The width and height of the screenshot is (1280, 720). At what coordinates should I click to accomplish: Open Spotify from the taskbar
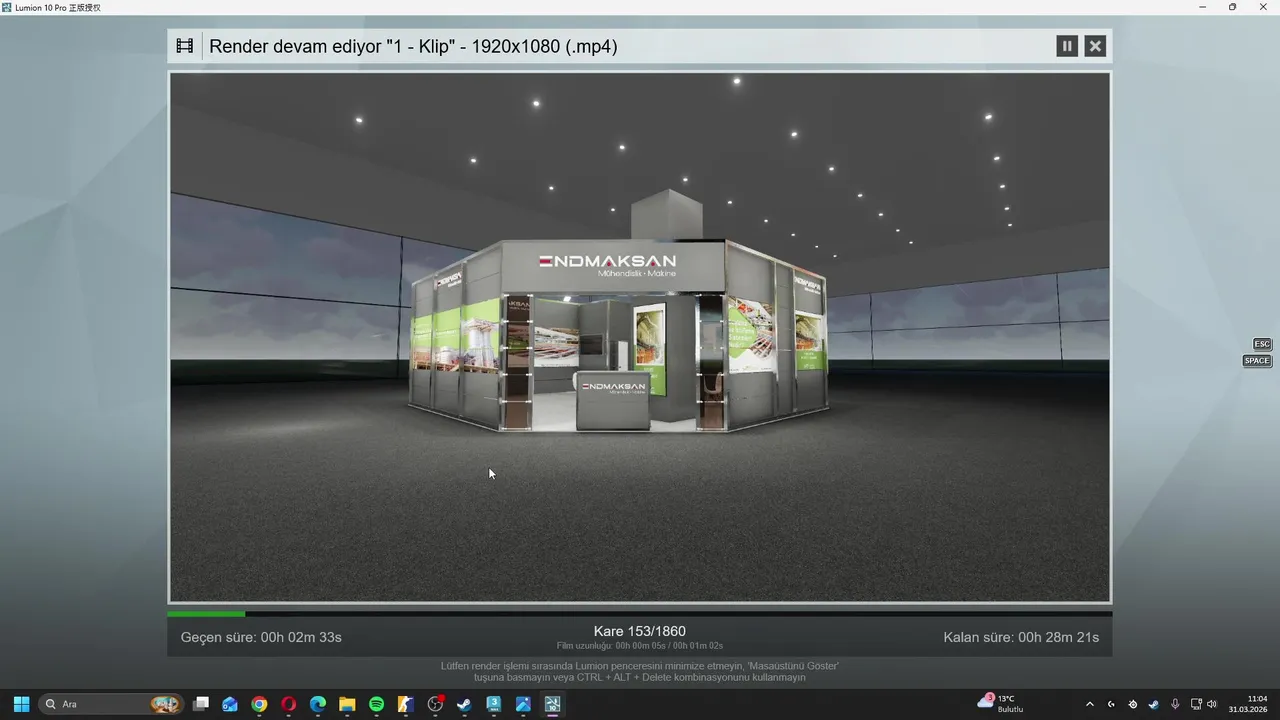tap(376, 704)
